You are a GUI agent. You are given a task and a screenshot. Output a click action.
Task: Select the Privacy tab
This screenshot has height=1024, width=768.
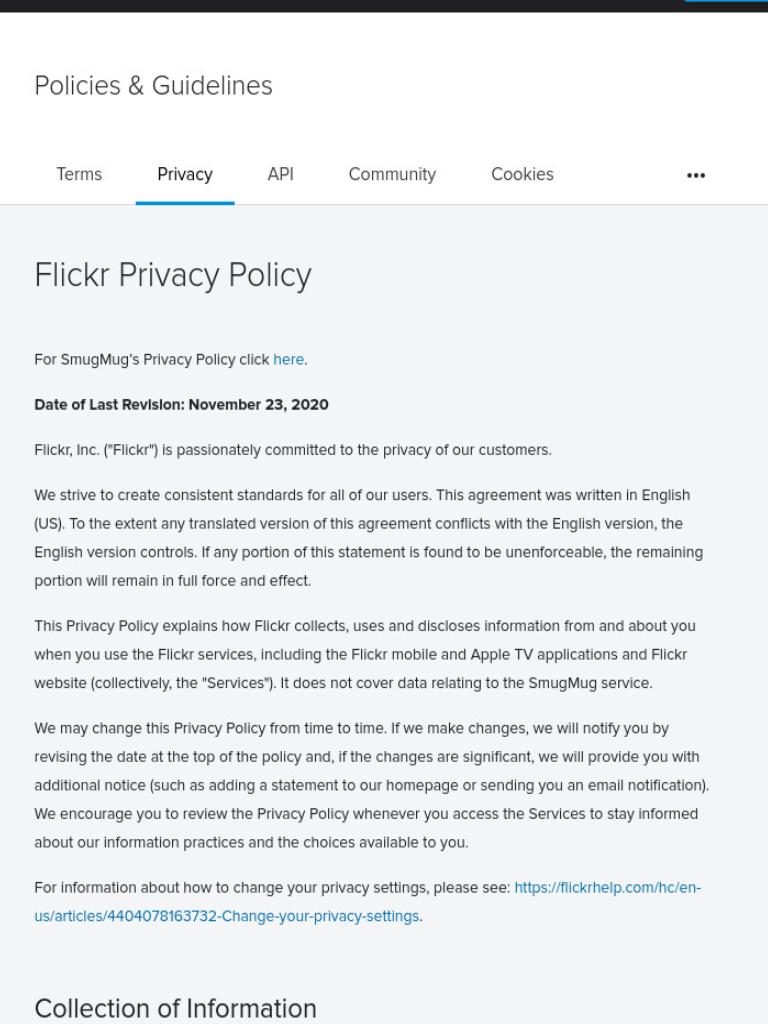[x=185, y=174]
